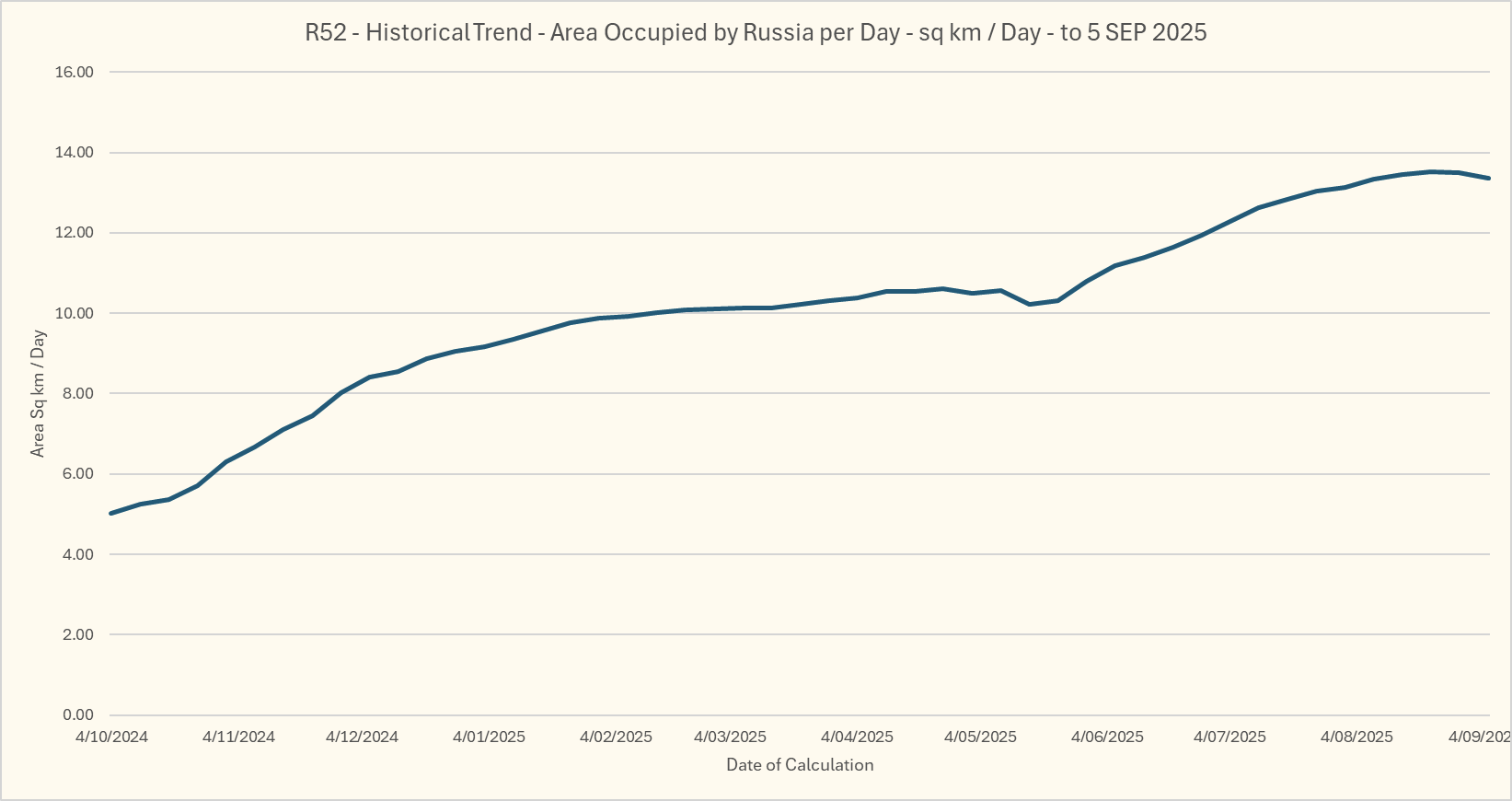Select the "Date of Calculation" axis title
This screenshot has width=1512, height=801.
pyautogui.click(x=800, y=764)
